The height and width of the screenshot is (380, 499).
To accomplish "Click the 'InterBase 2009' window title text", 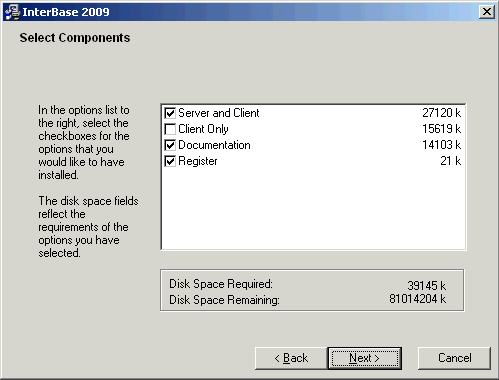I will click(x=66, y=12).
